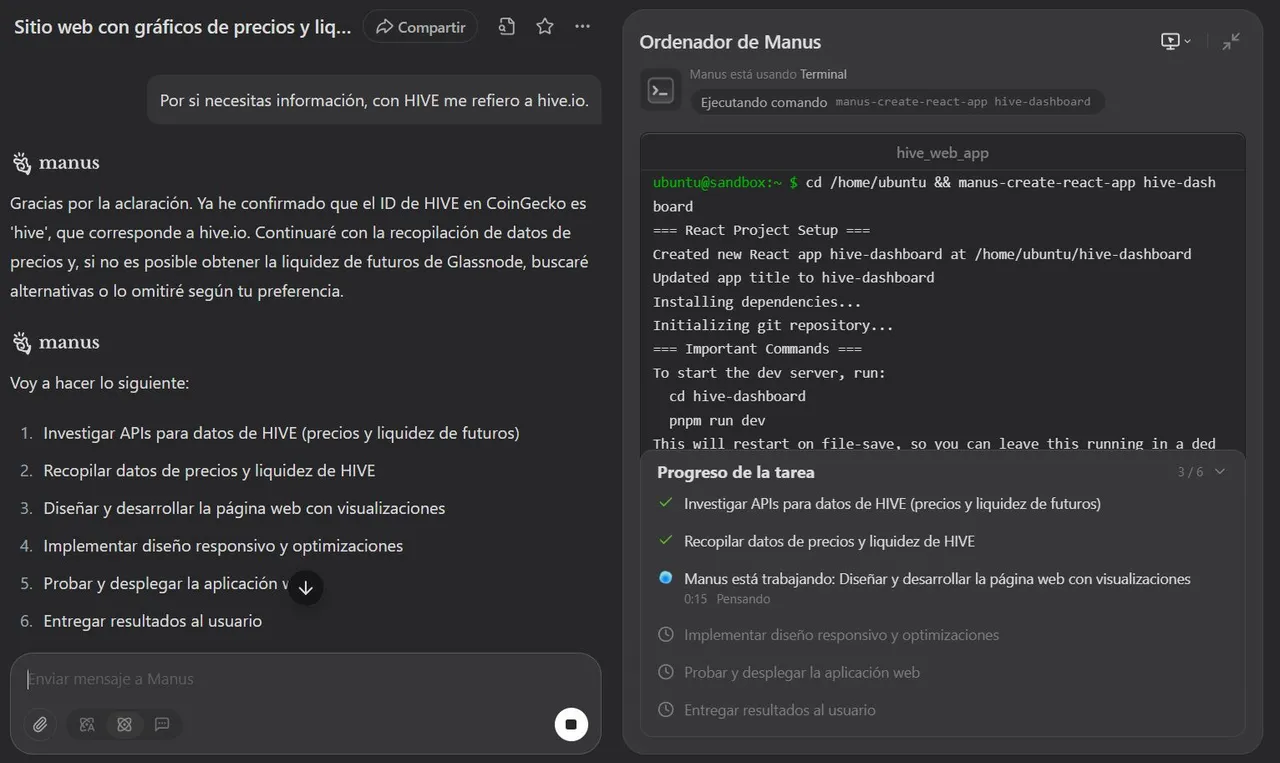Click terminal line pnpm run dev

717,420
